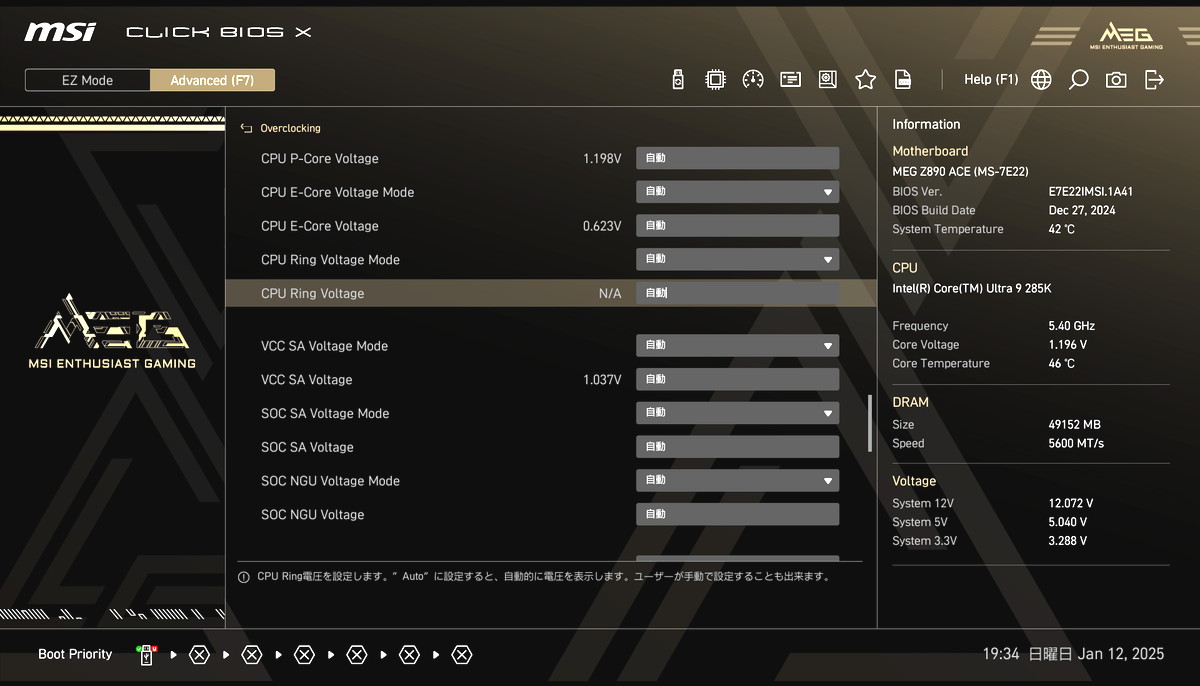Click the SOC NGU Voltage input field
This screenshot has width=1200, height=686.
(737, 515)
